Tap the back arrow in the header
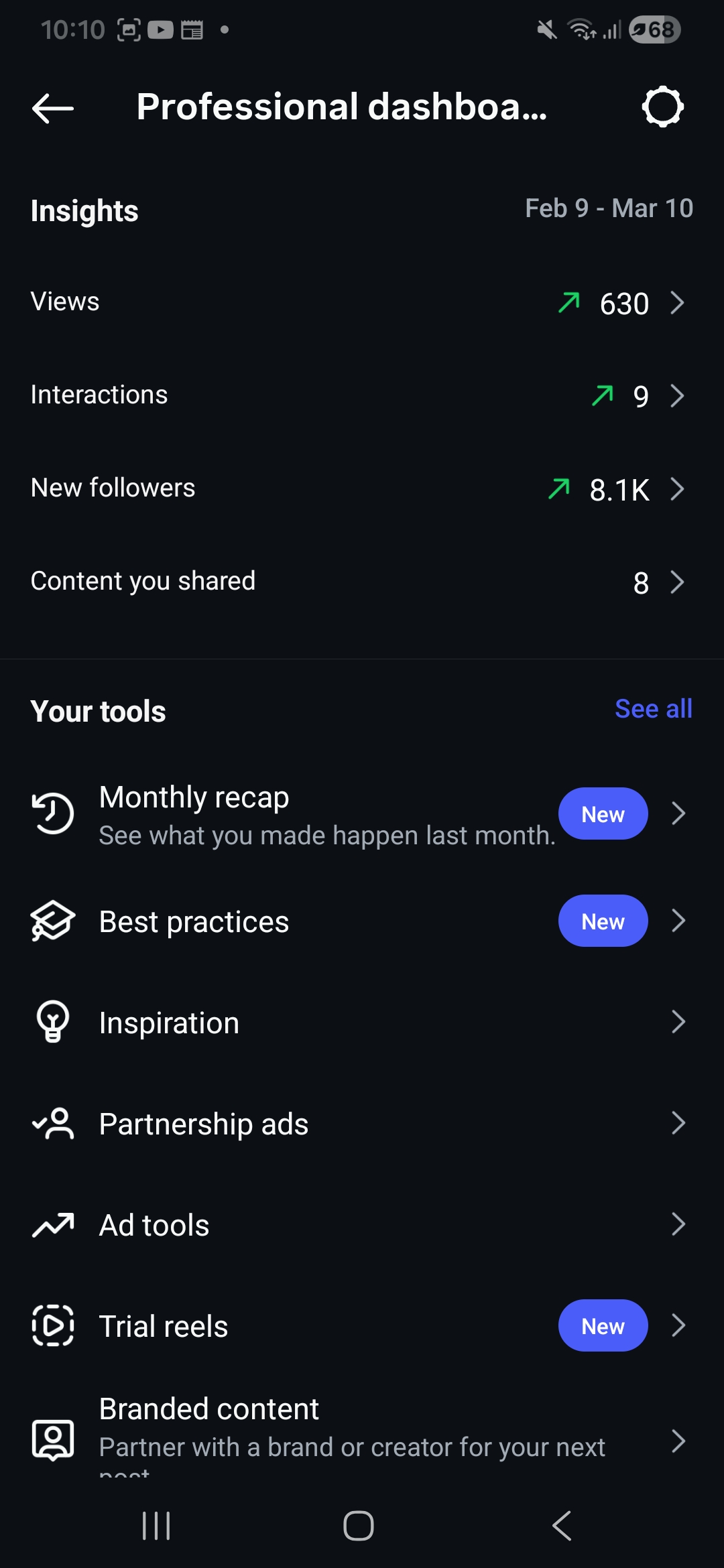Image resolution: width=724 pixels, height=1568 pixels. [x=52, y=108]
